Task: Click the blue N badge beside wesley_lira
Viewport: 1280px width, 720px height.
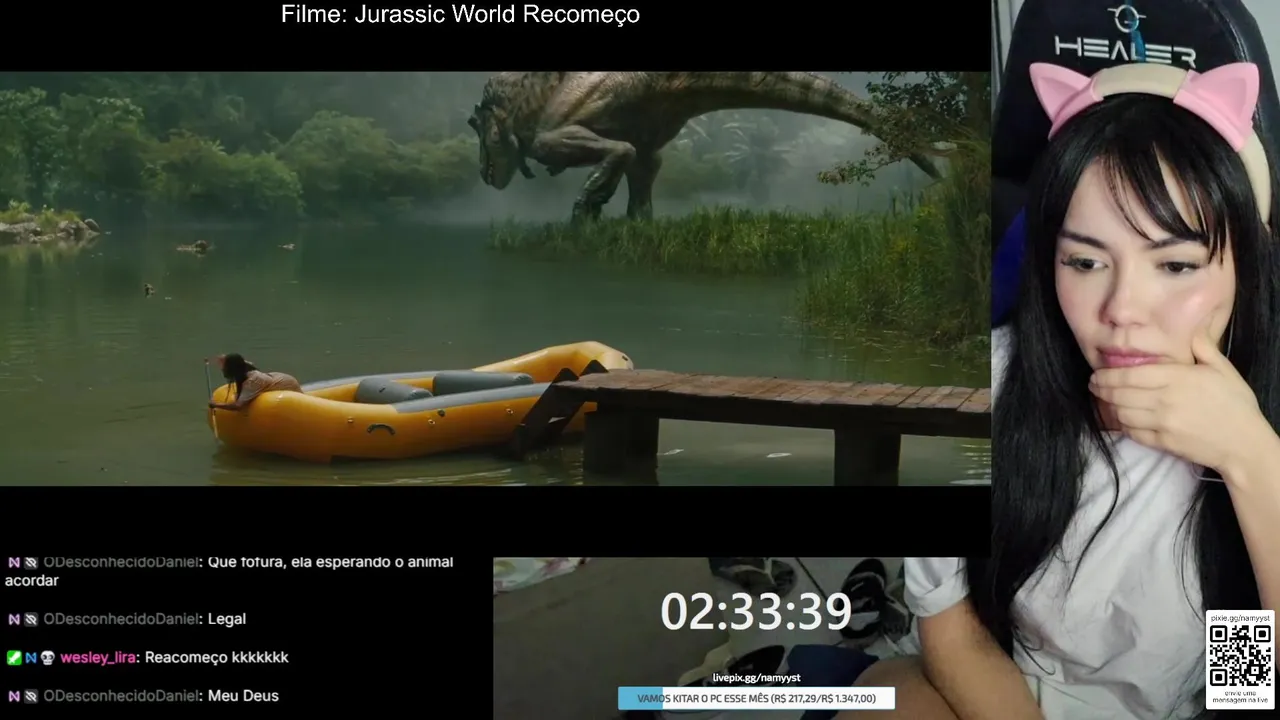Action: point(31,658)
